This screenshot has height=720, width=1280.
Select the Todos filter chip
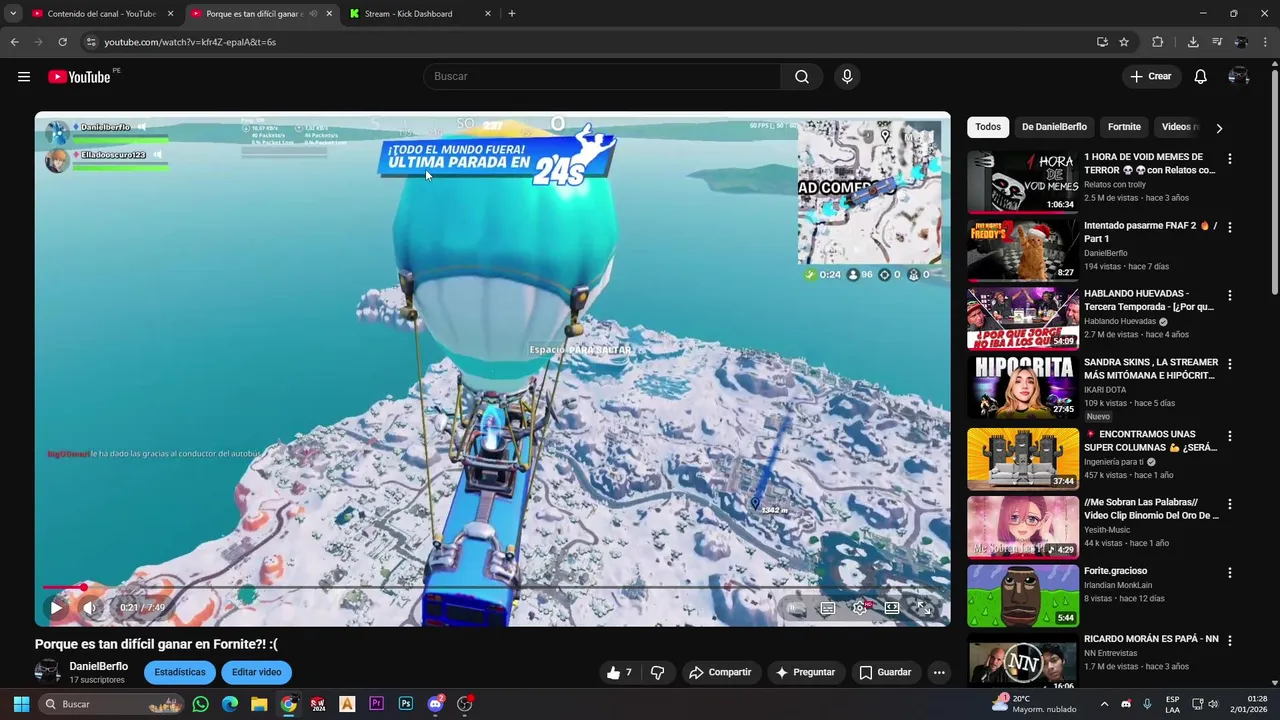988,127
